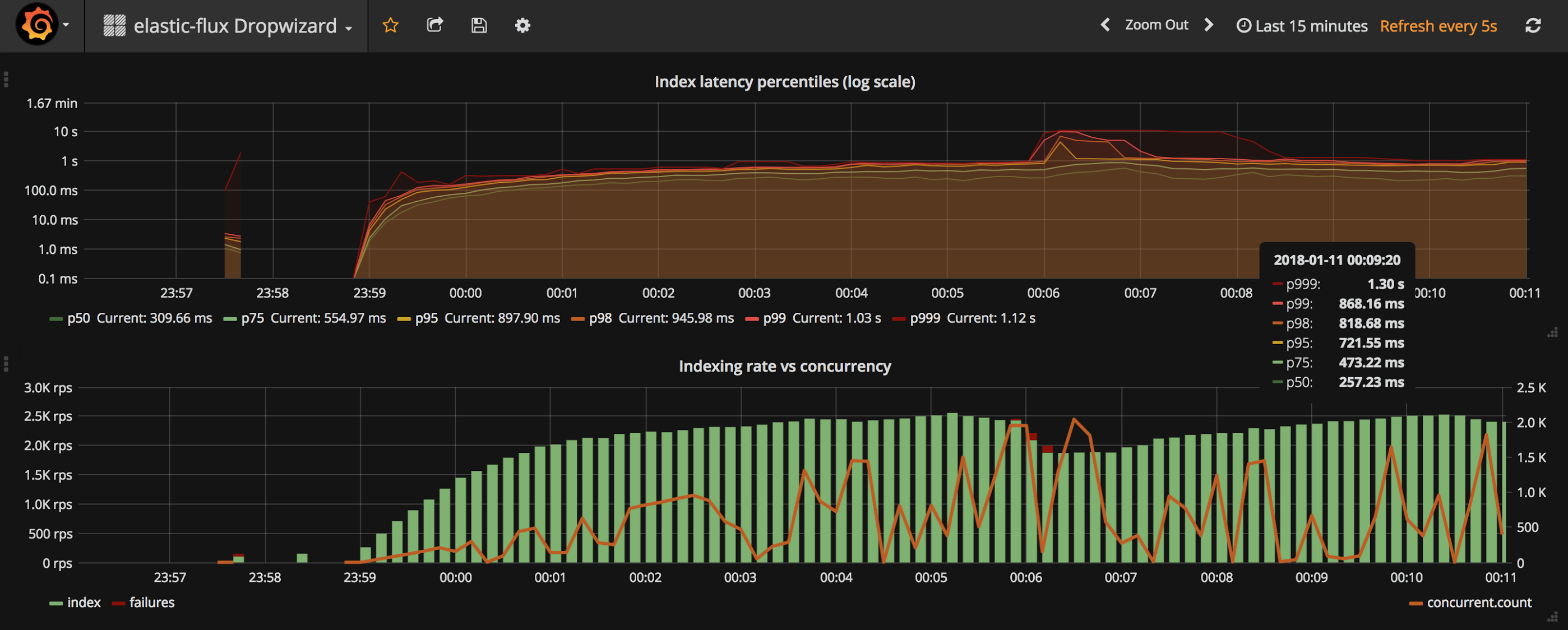Image resolution: width=1568 pixels, height=630 pixels.
Task: Toggle failures series in rate legend
Action: pos(151,603)
